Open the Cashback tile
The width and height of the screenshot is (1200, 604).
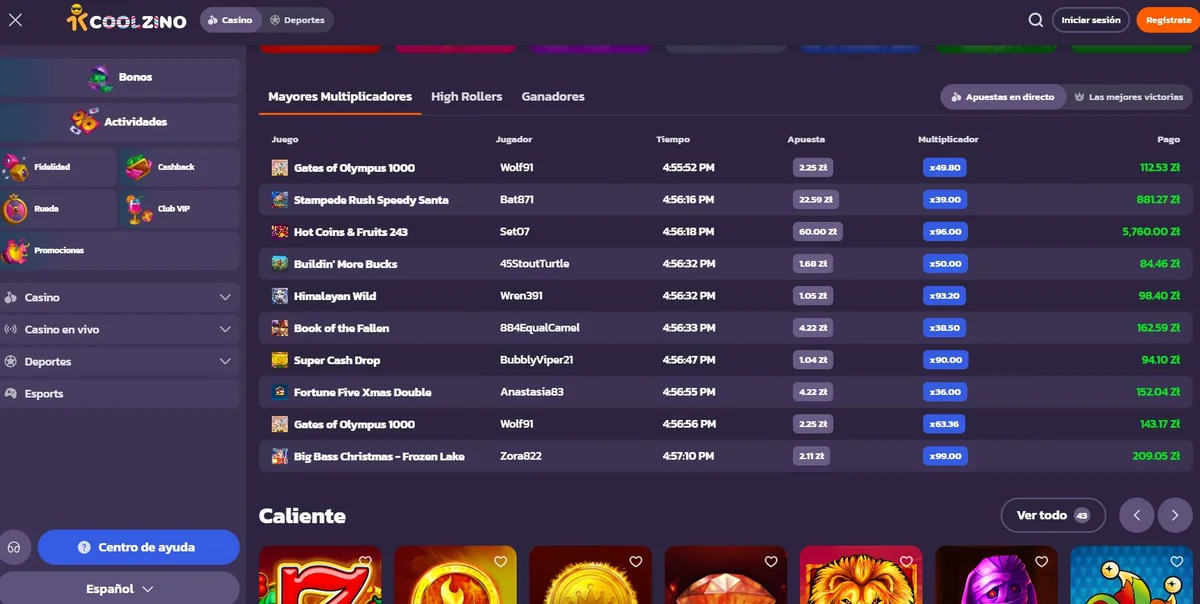pos(180,167)
